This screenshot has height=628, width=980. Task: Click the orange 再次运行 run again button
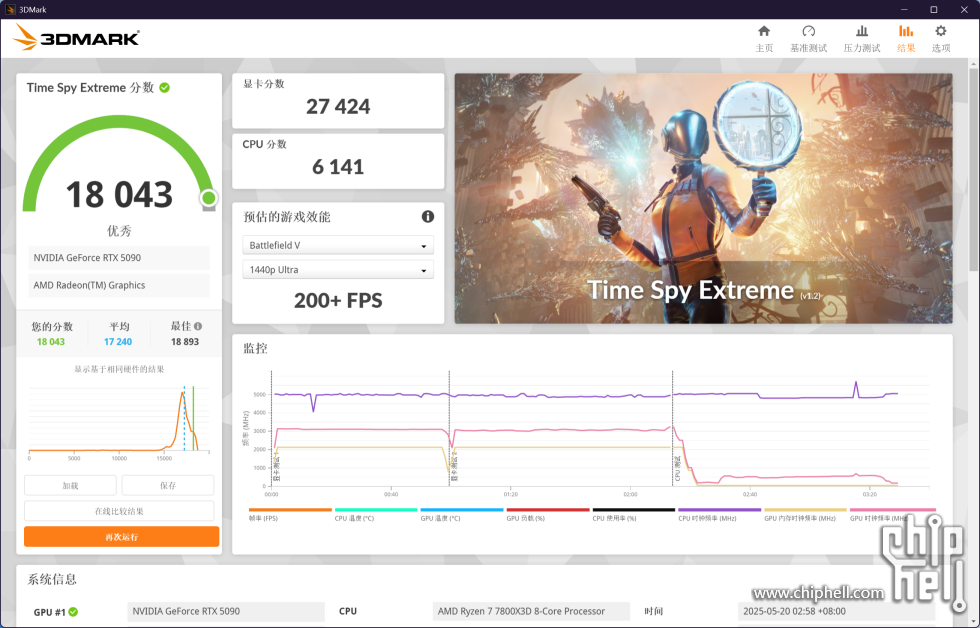[x=121, y=537]
